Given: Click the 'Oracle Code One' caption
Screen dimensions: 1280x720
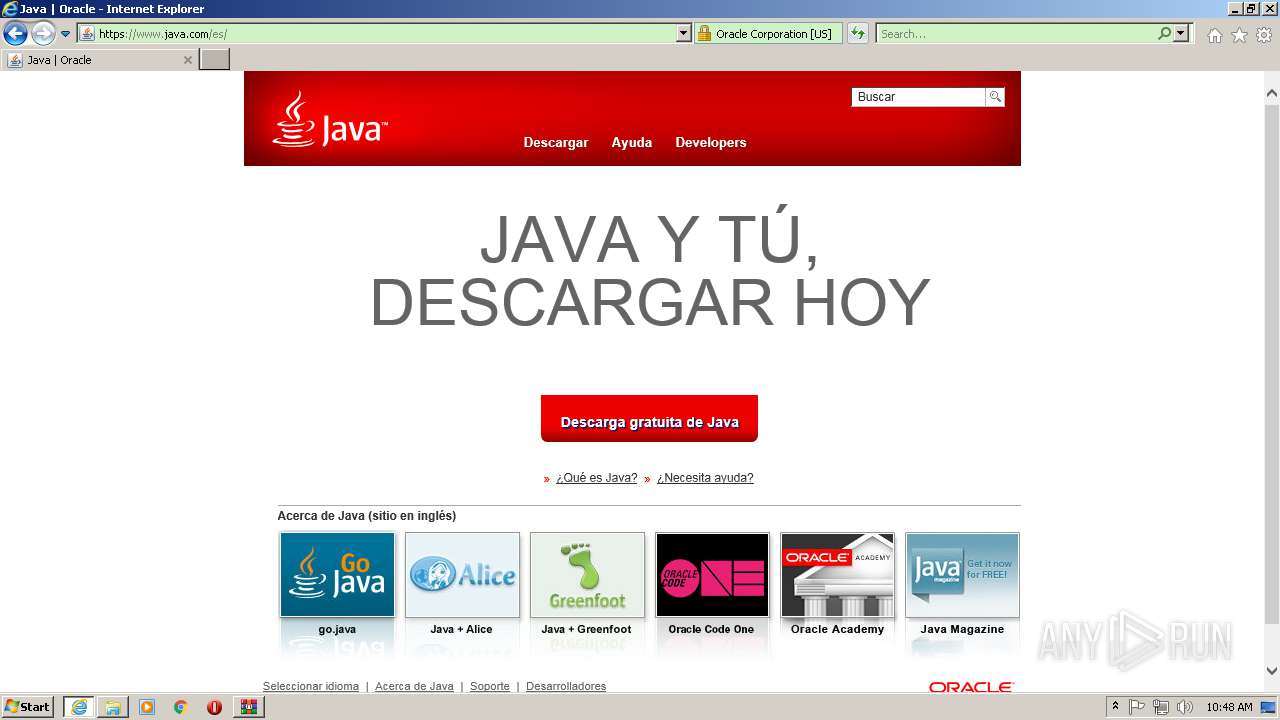Looking at the screenshot, I should (x=711, y=629).
